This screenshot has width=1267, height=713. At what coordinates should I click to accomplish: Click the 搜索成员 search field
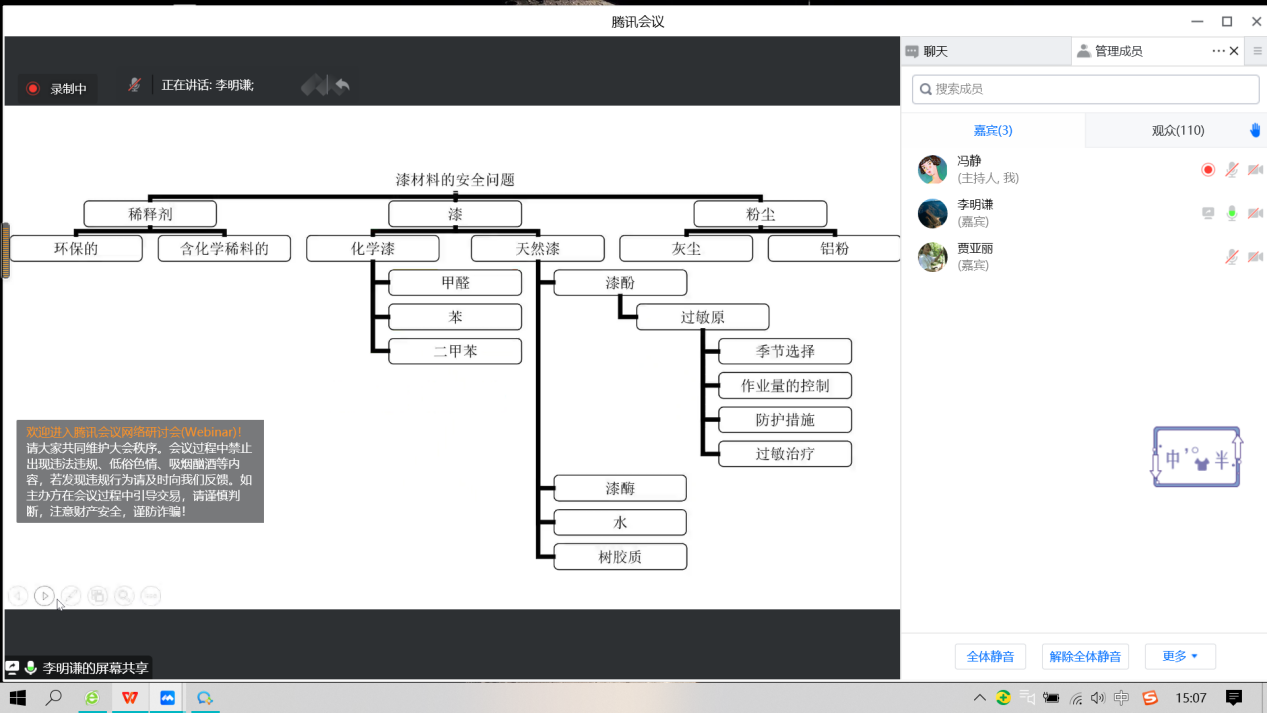1085,89
